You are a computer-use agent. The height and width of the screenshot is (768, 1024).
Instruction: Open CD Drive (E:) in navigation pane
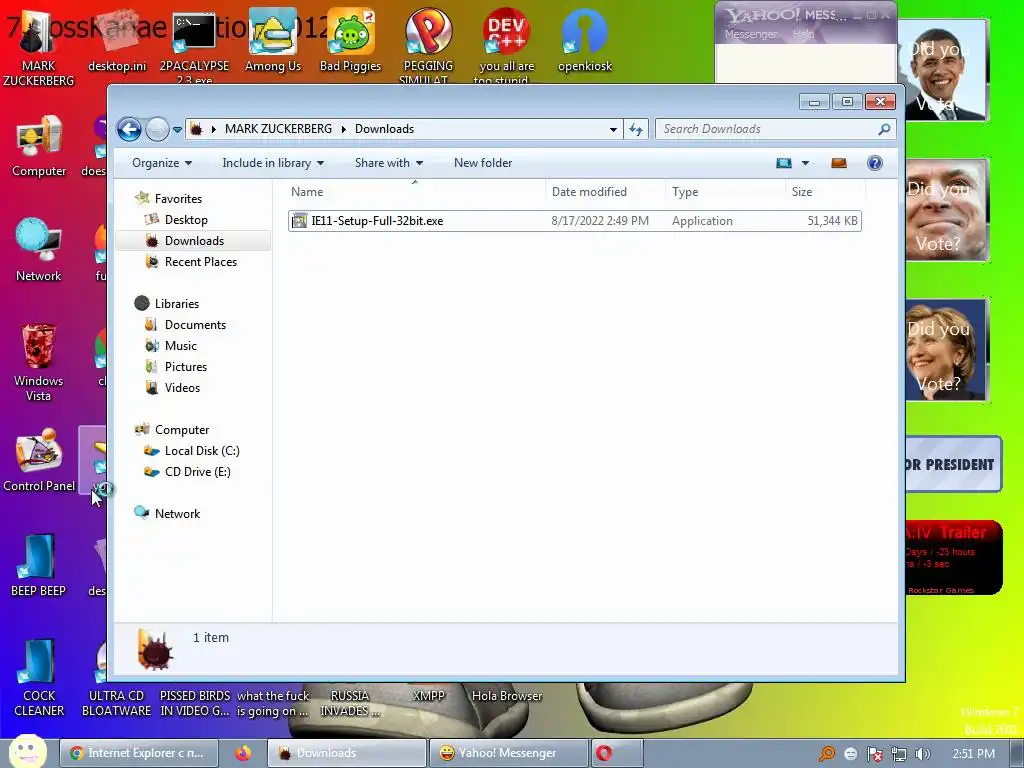[197, 472]
